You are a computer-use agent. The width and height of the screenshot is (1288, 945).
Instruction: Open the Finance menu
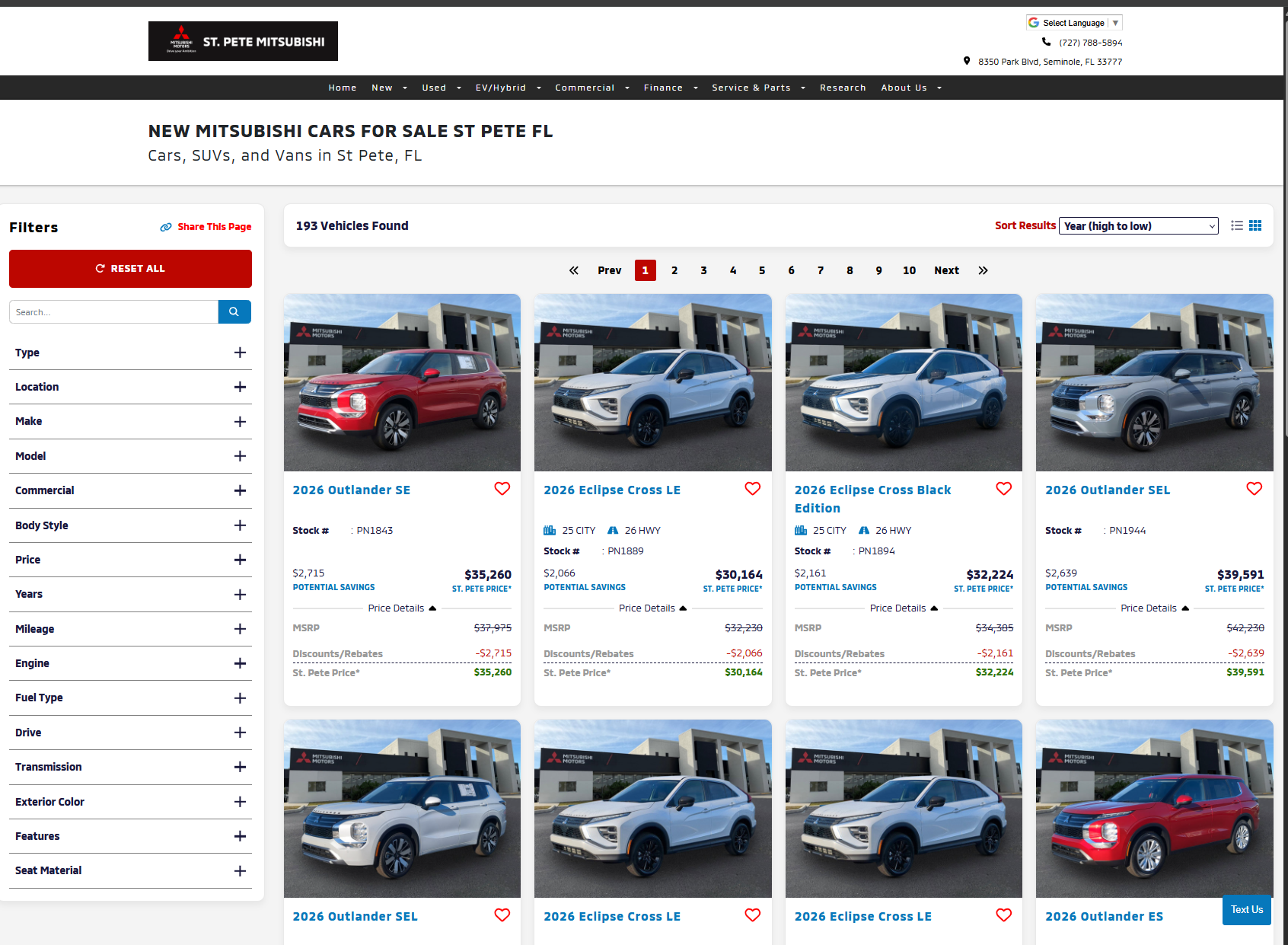pos(671,88)
